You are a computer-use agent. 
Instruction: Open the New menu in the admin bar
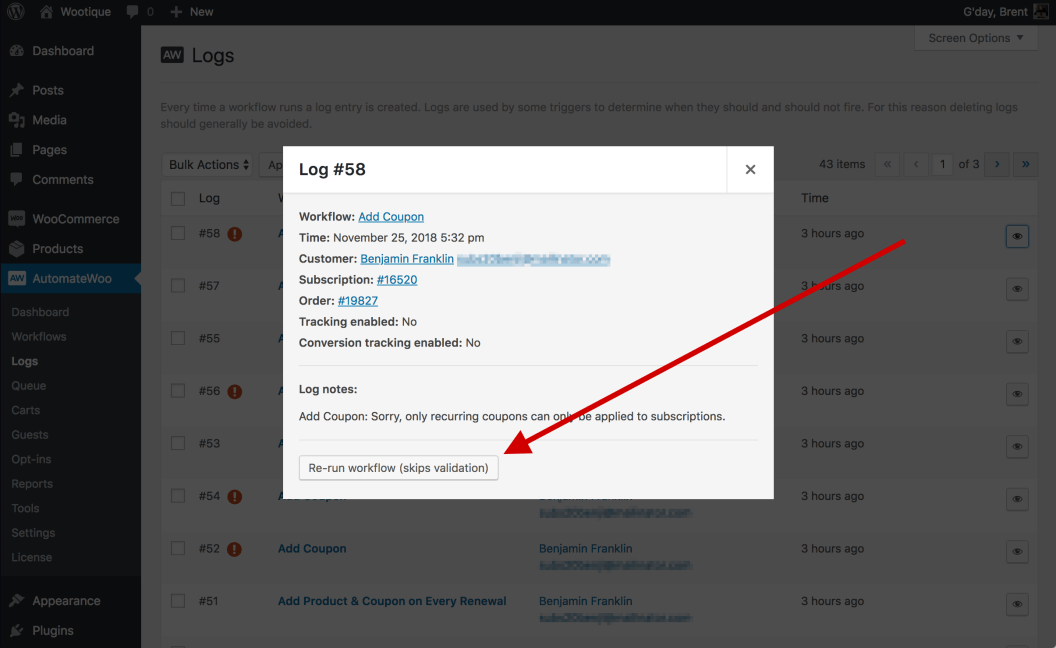[x=190, y=11]
